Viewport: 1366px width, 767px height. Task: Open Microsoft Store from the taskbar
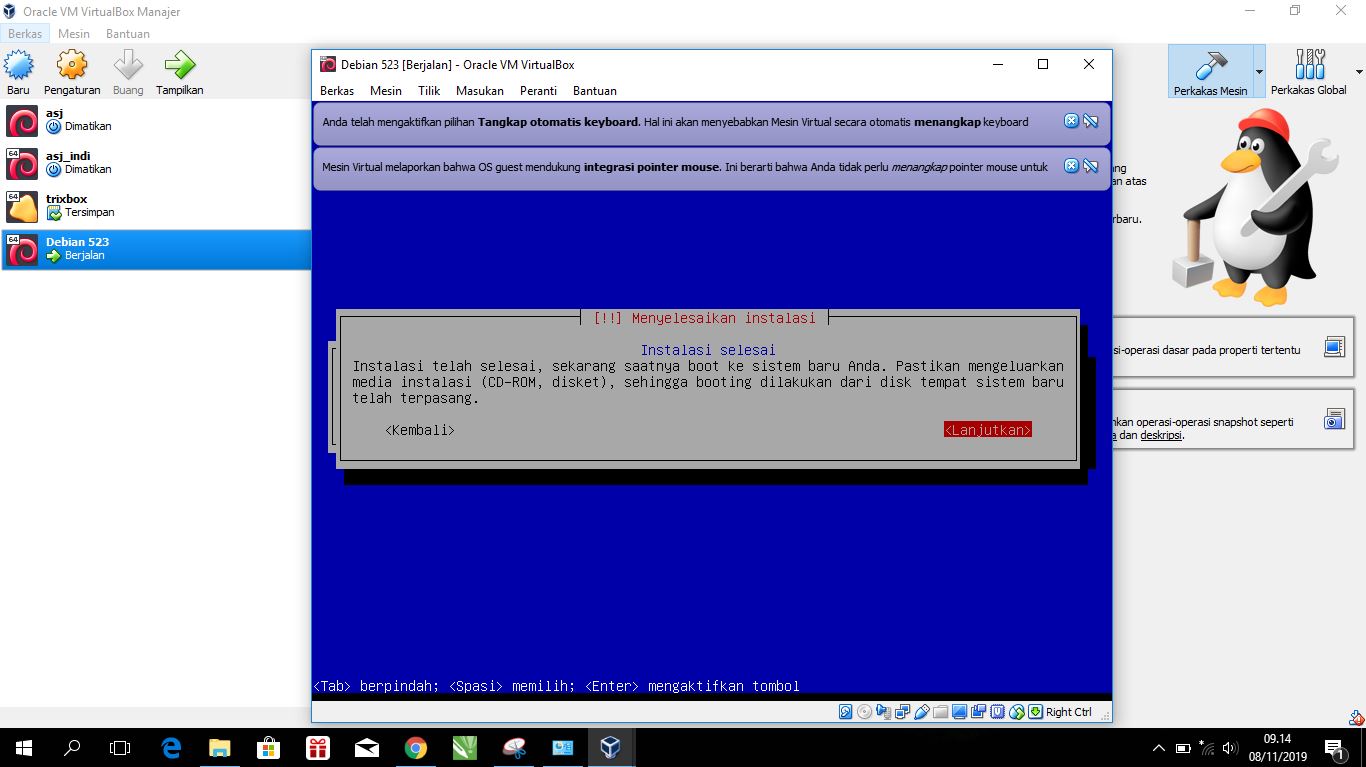click(x=269, y=747)
